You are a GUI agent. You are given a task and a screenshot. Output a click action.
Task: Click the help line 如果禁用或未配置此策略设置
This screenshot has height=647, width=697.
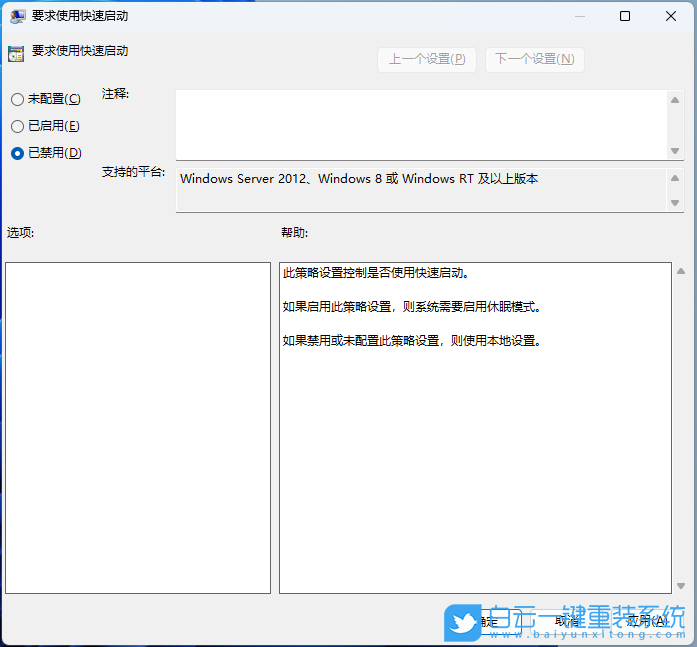tap(412, 341)
